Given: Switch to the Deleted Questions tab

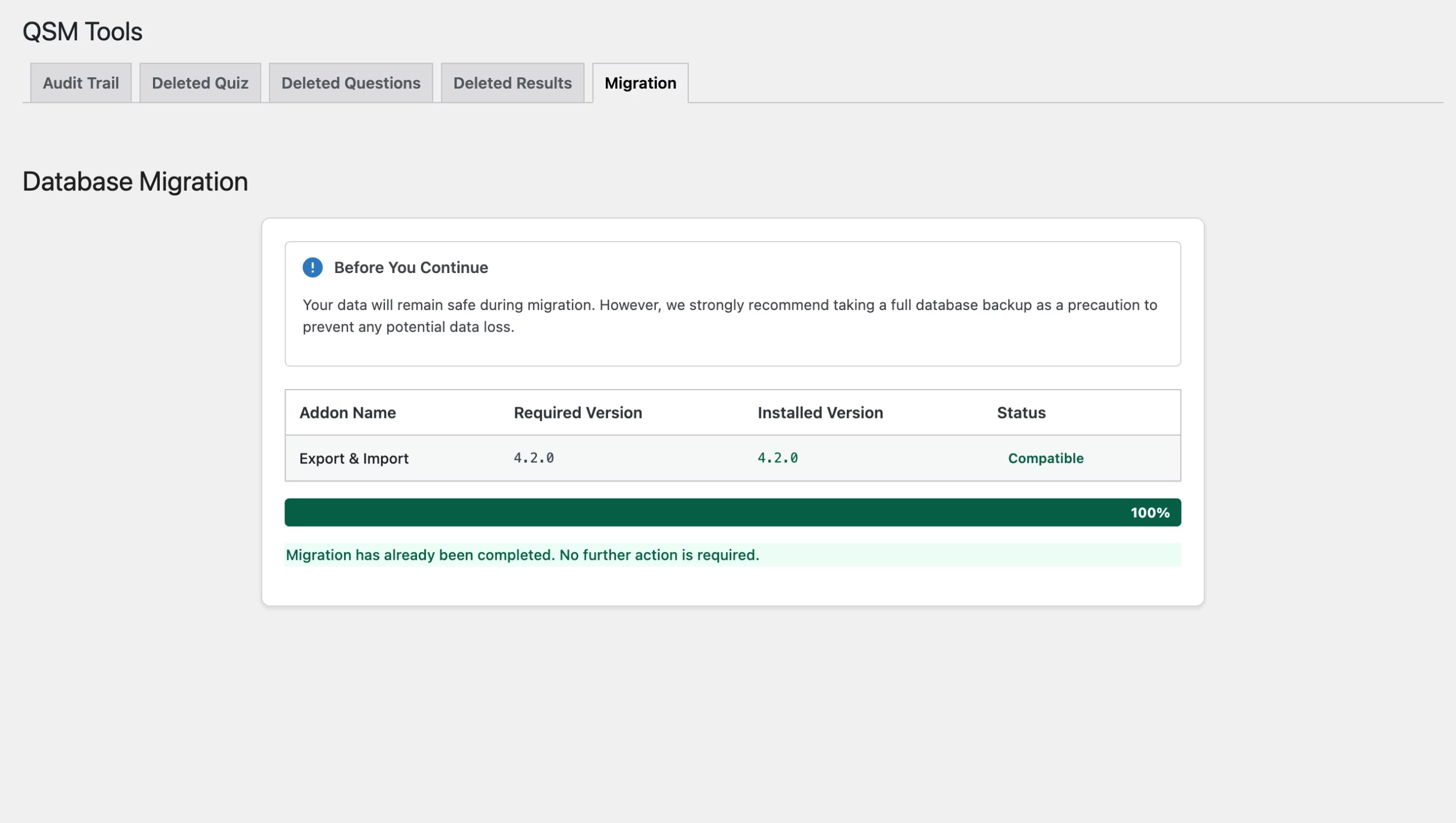Looking at the screenshot, I should (x=350, y=82).
